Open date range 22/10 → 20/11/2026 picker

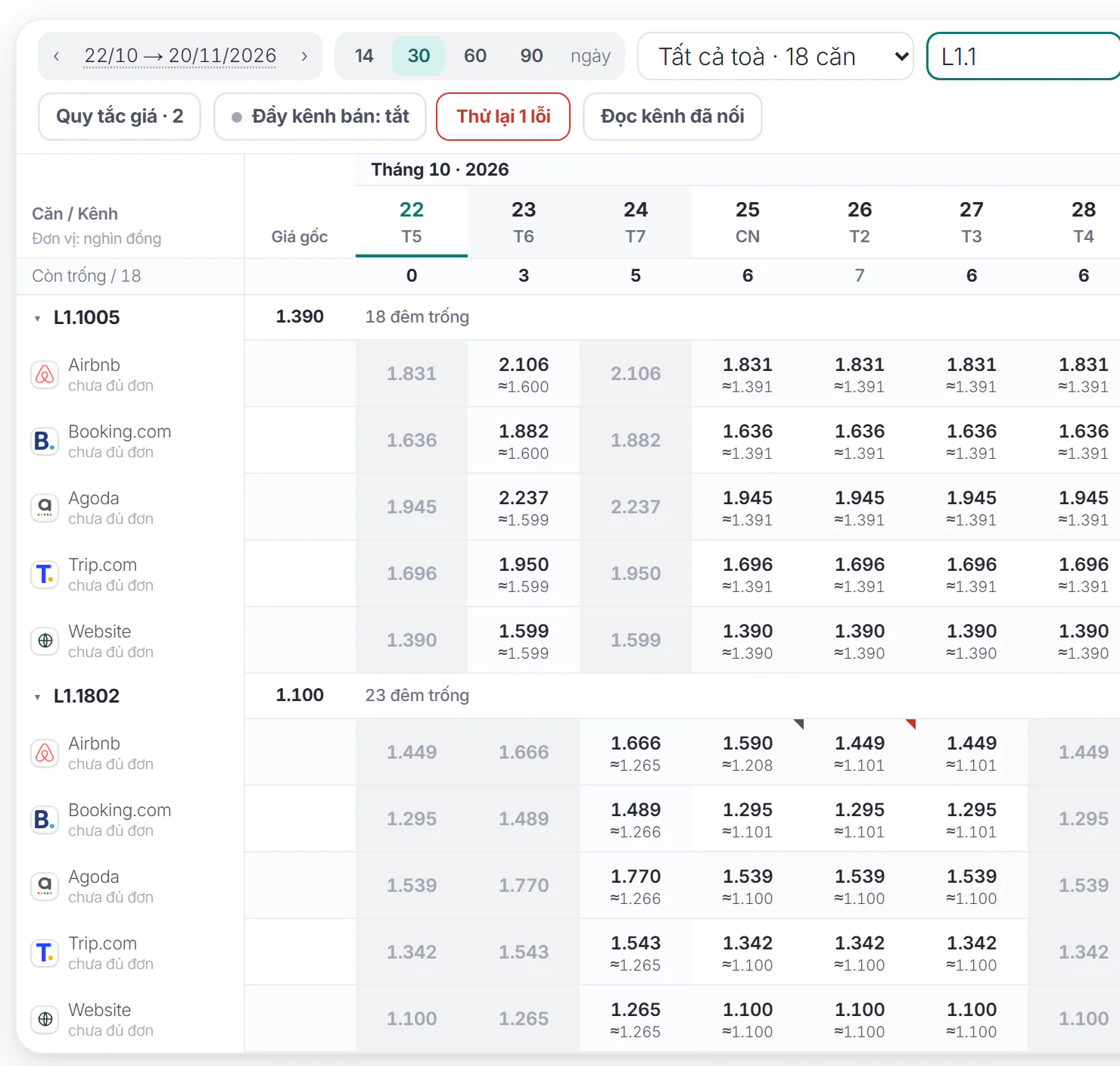pyautogui.click(x=180, y=56)
